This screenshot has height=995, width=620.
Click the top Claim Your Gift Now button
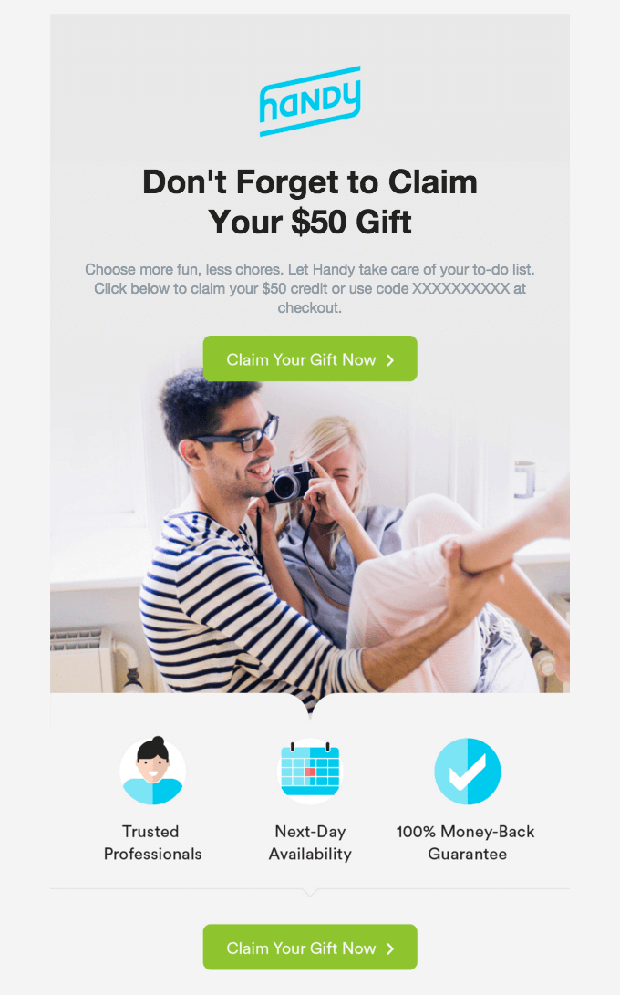click(x=310, y=359)
